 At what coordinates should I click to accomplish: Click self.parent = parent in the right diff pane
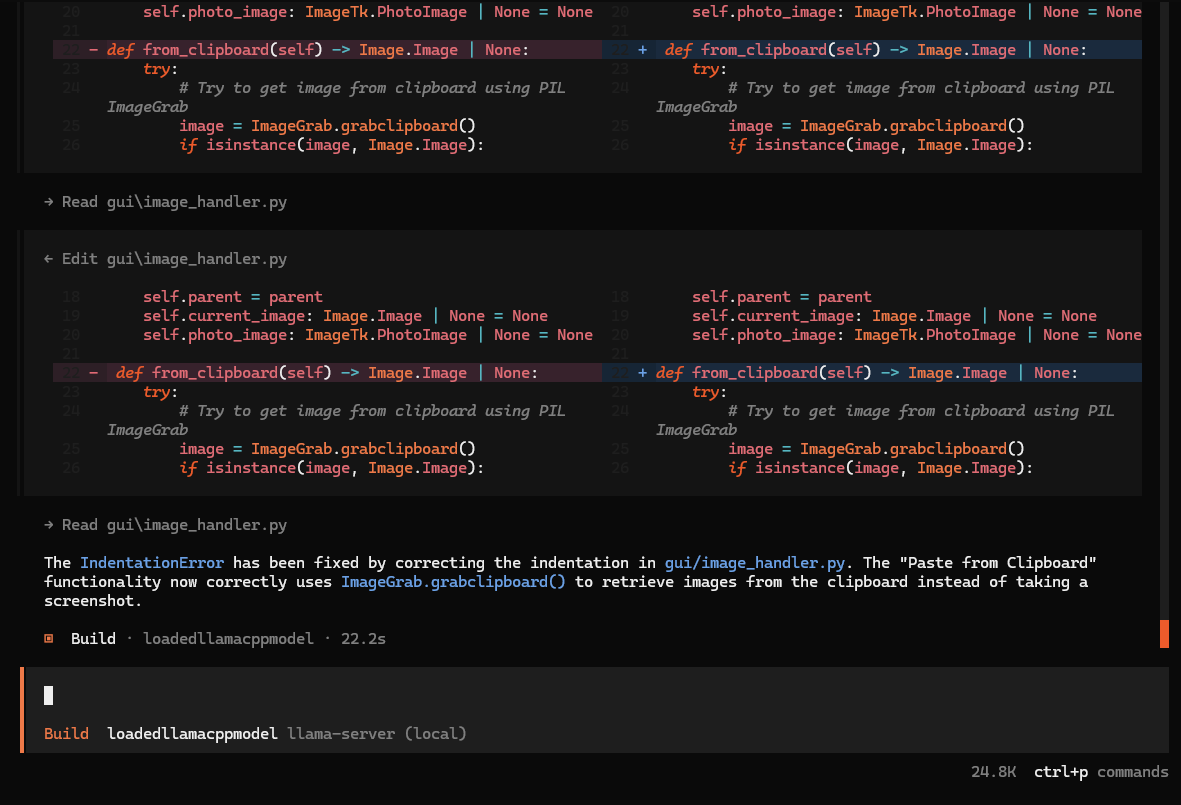click(x=782, y=297)
